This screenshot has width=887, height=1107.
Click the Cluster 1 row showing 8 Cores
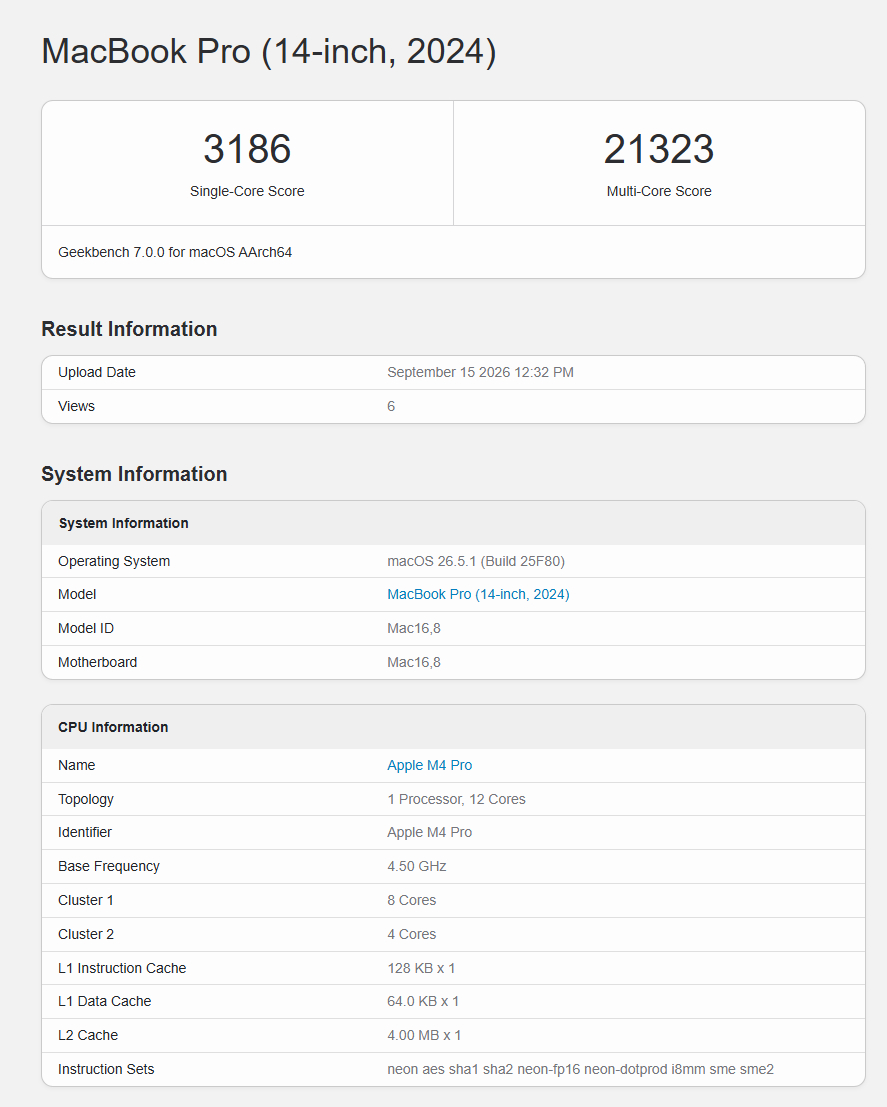[x=453, y=900]
